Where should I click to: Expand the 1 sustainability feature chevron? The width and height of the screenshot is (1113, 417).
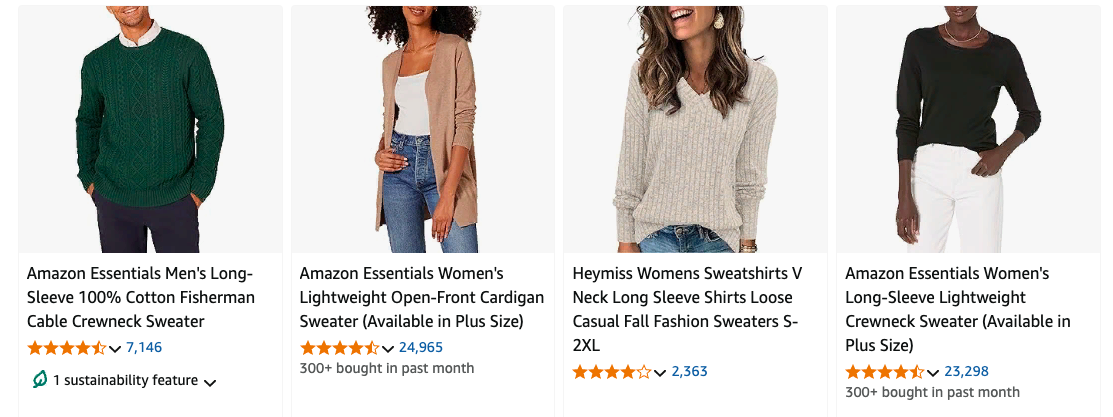point(210,381)
